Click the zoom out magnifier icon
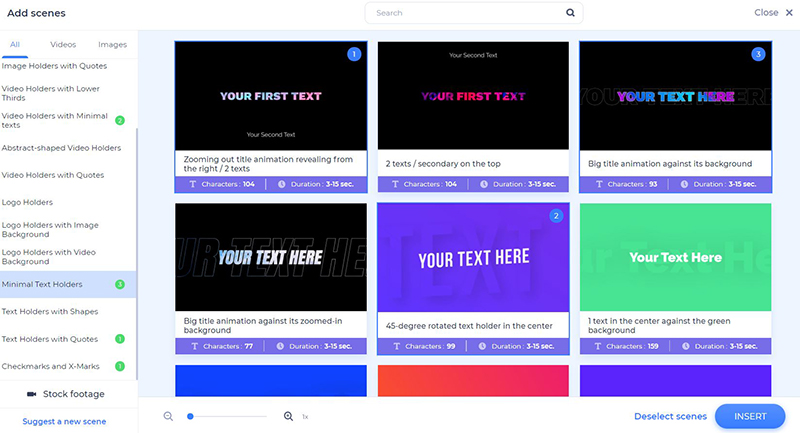Viewport: 800px width, 433px height. point(168,416)
